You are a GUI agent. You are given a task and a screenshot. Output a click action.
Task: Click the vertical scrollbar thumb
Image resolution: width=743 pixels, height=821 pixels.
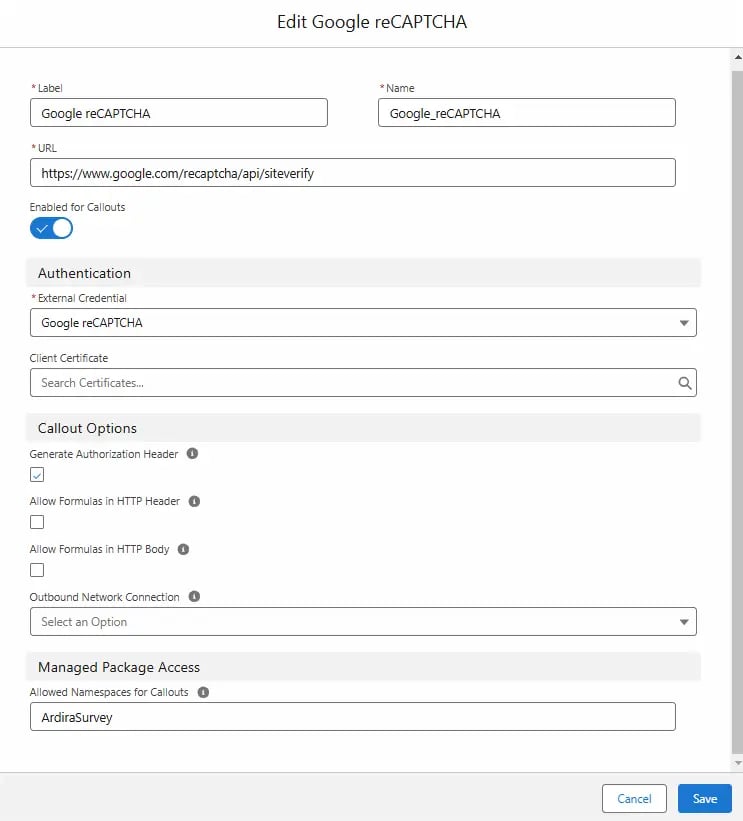click(737, 411)
